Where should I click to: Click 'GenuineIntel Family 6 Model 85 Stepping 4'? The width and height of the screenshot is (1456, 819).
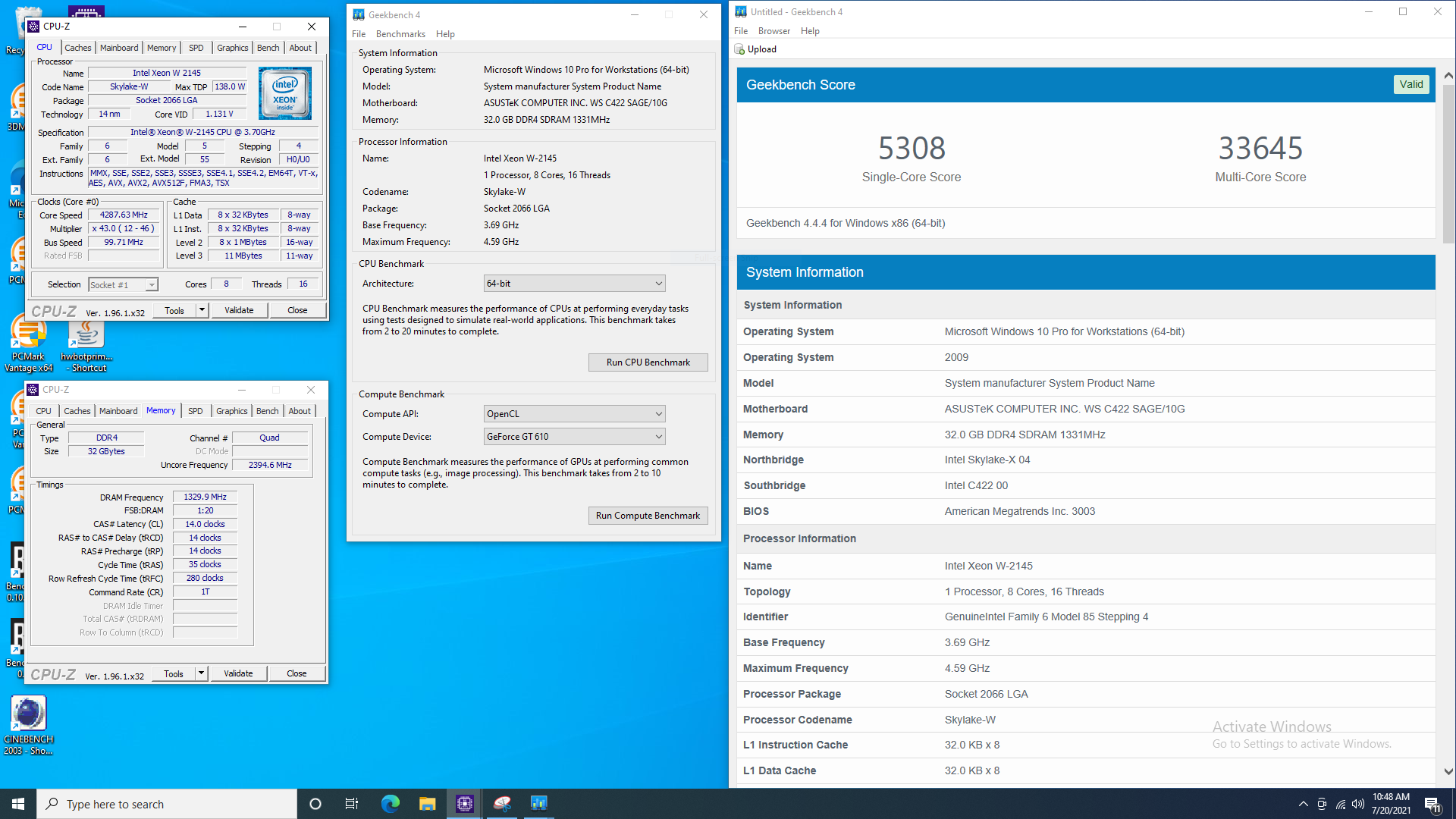coord(1046,617)
